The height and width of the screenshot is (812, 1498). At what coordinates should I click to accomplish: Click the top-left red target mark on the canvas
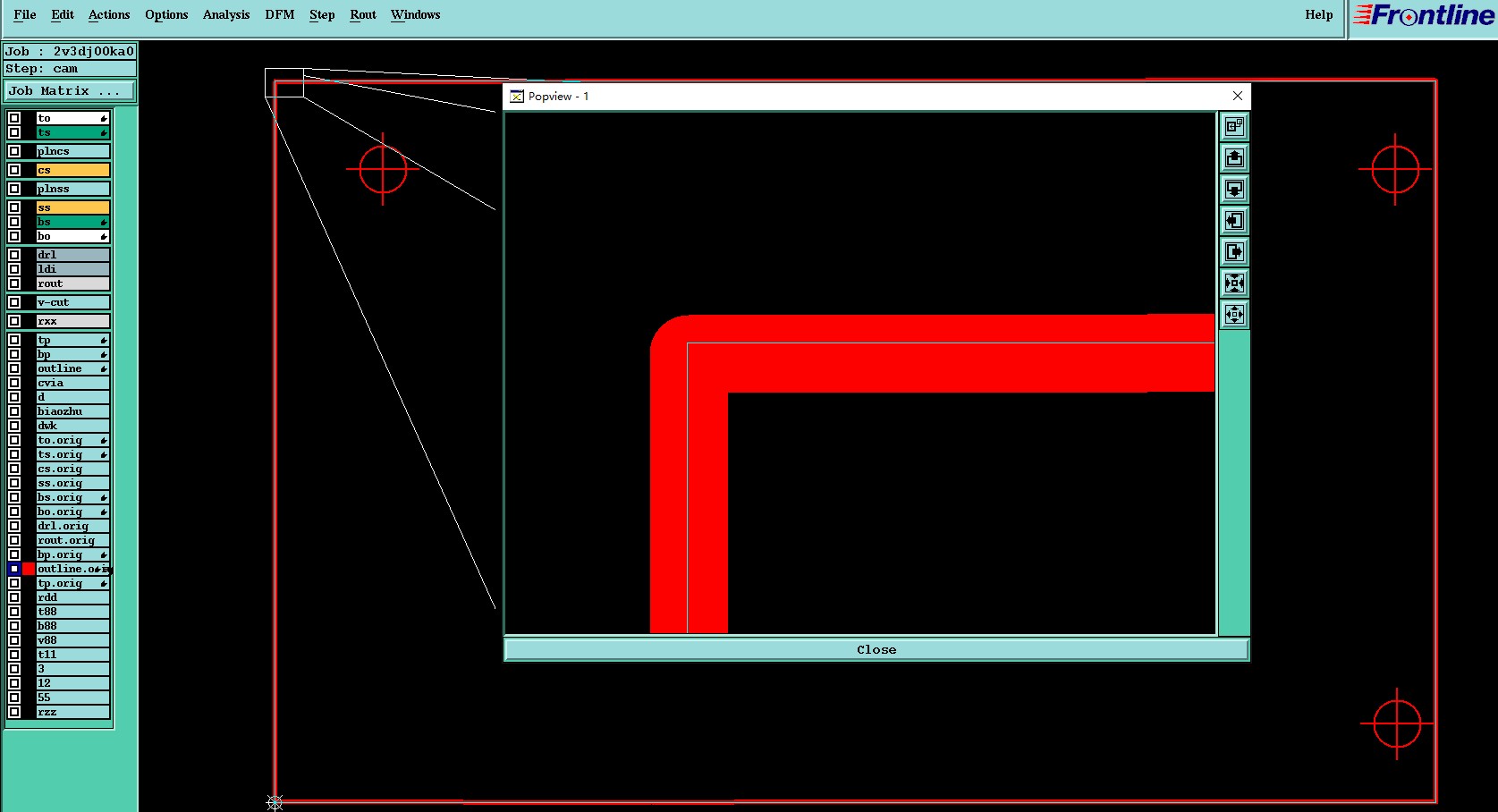(x=383, y=169)
